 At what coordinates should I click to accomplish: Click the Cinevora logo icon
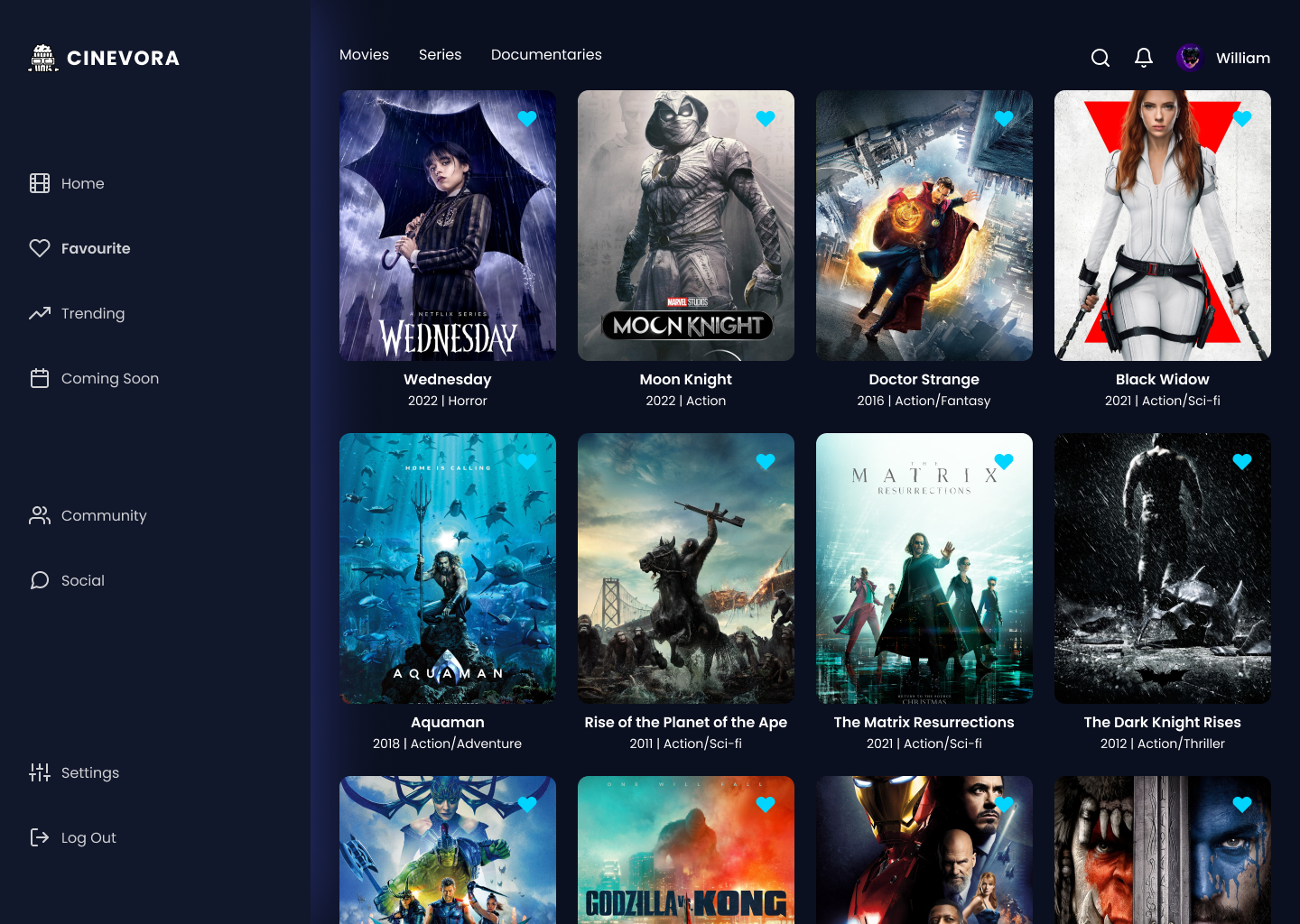42,58
